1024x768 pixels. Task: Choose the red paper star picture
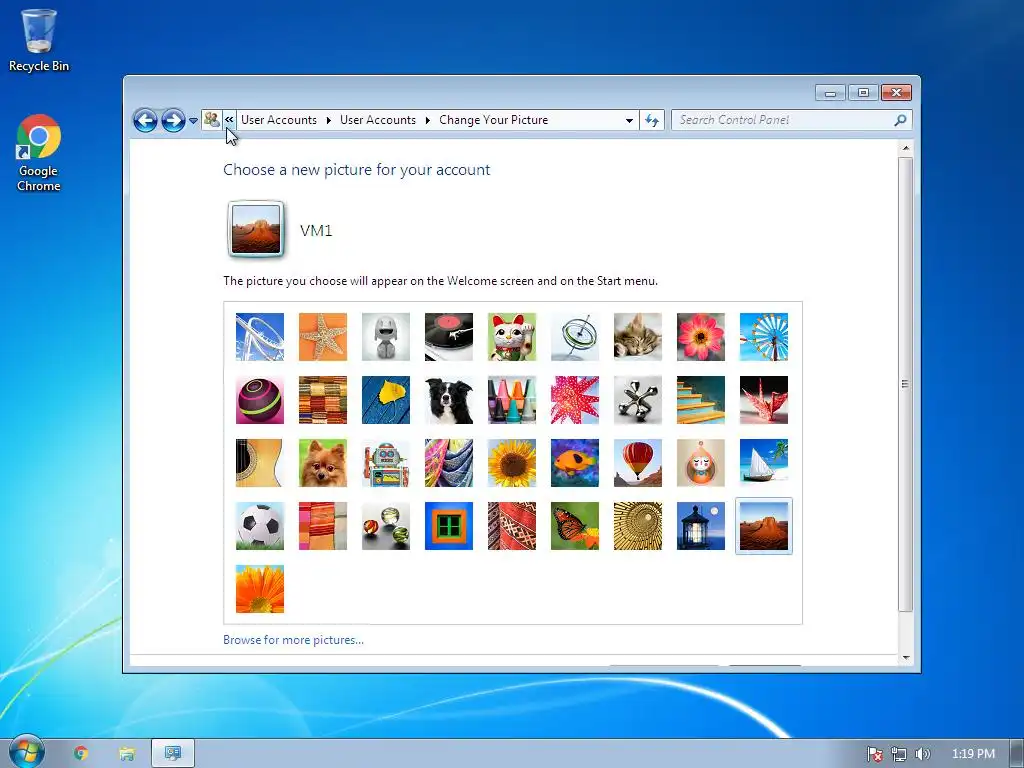575,400
